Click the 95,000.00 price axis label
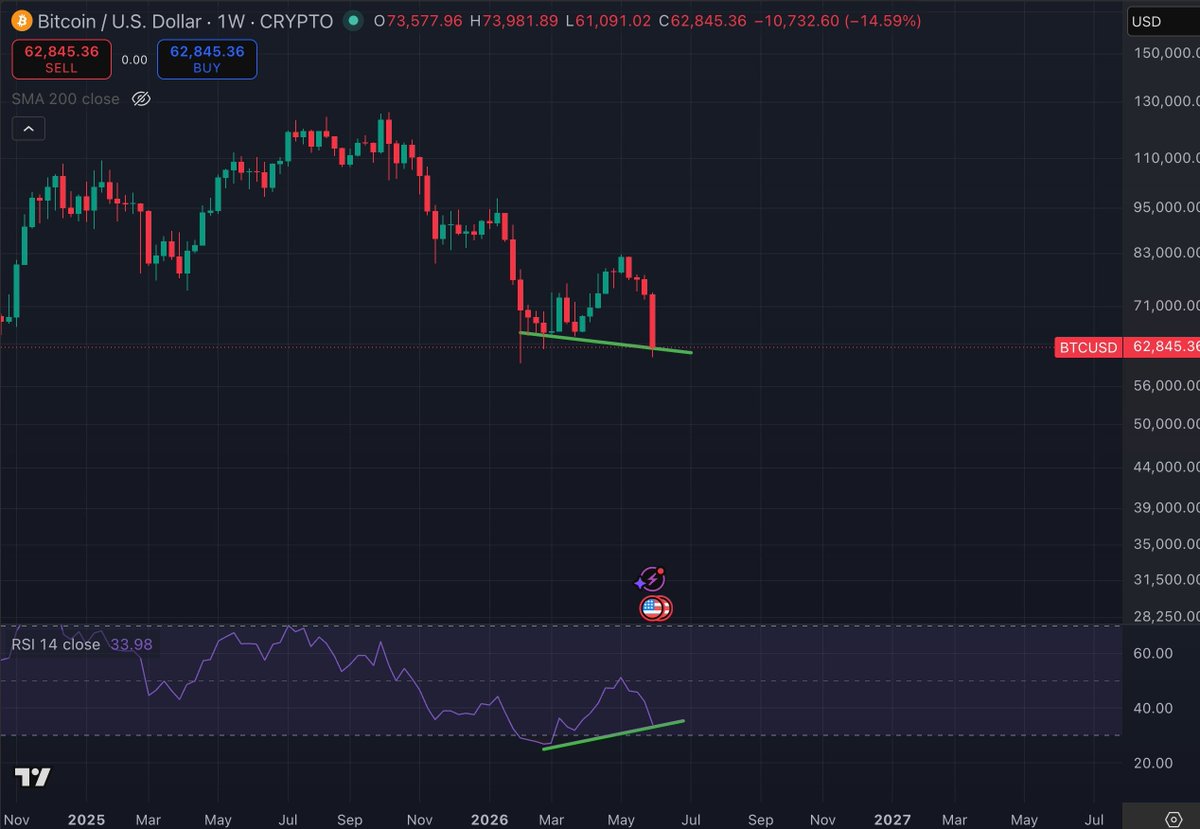Image resolution: width=1200 pixels, height=829 pixels. (x=1166, y=207)
